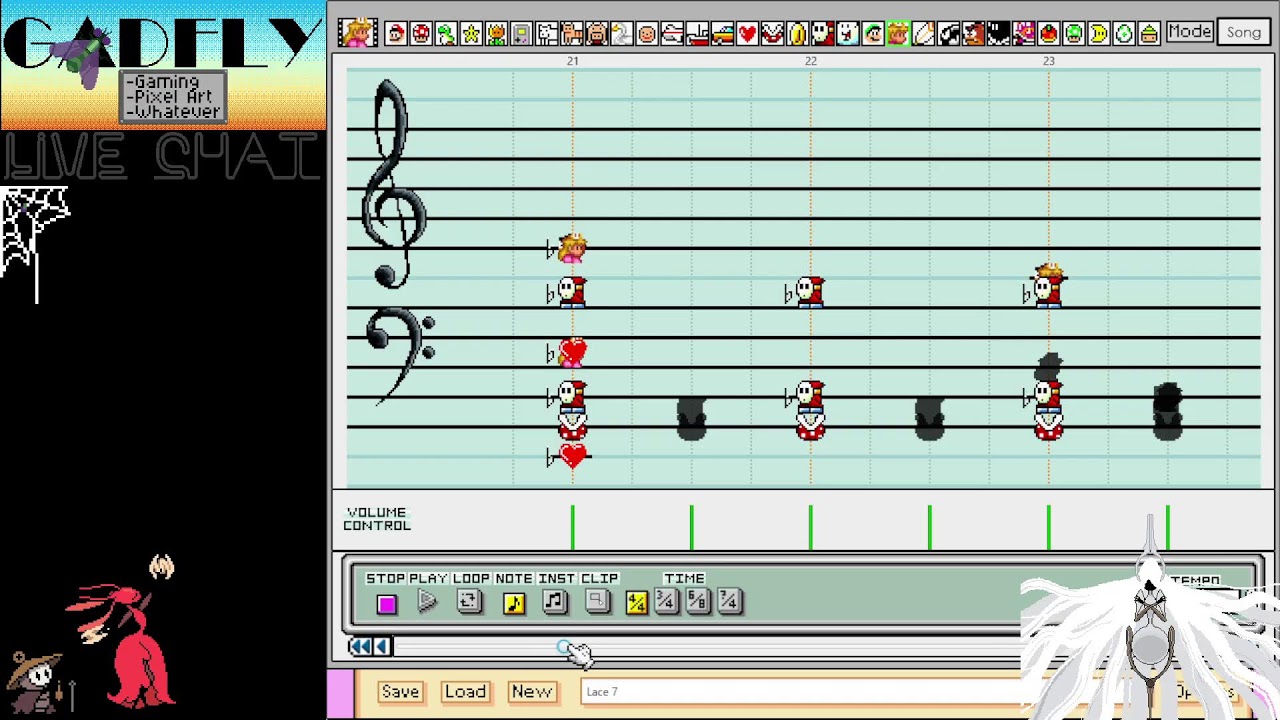Screen dimensions: 1280x720
Task: Select the Mario instrument icon
Action: point(396,33)
